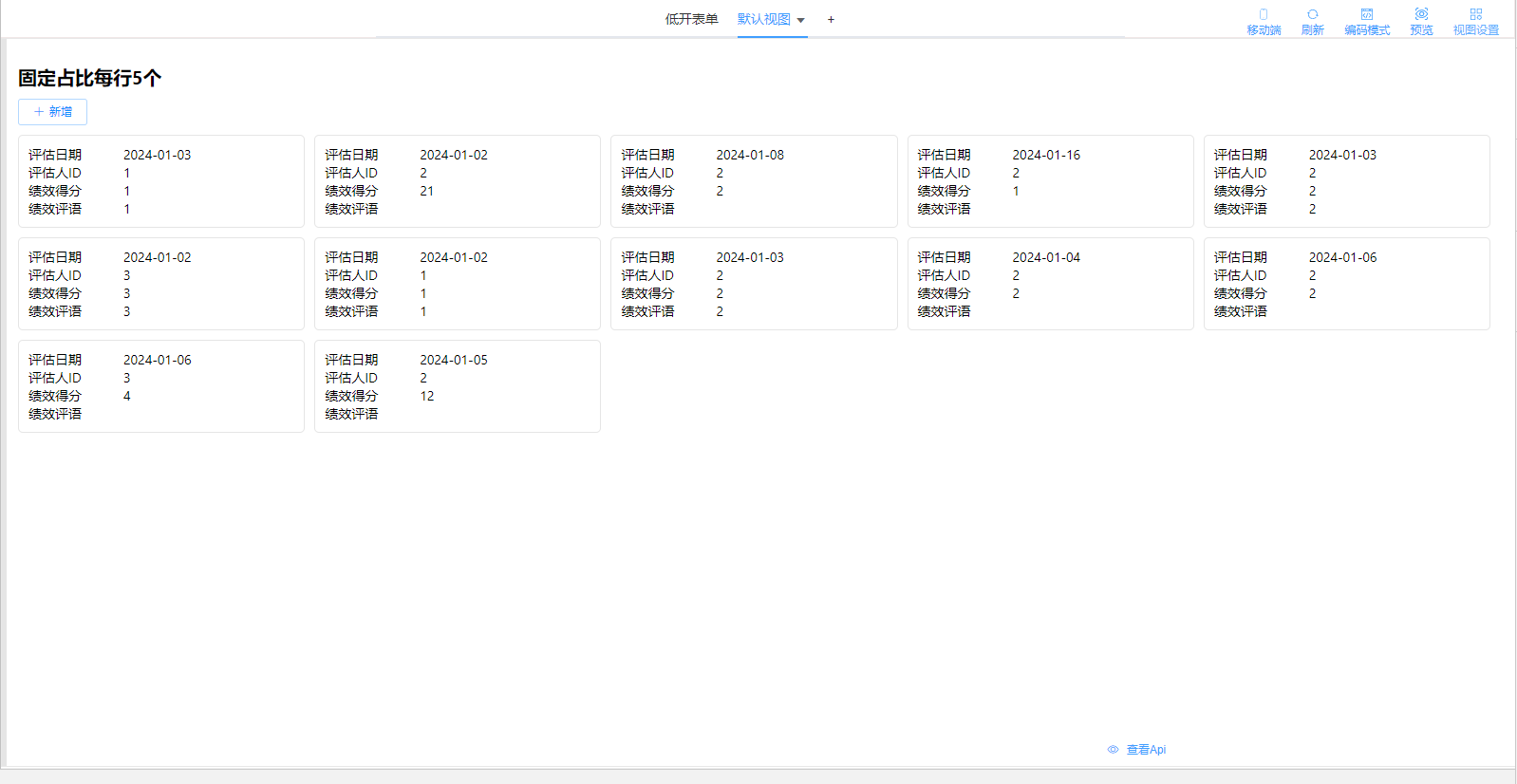Open view settings (视图设置)

(x=1475, y=15)
